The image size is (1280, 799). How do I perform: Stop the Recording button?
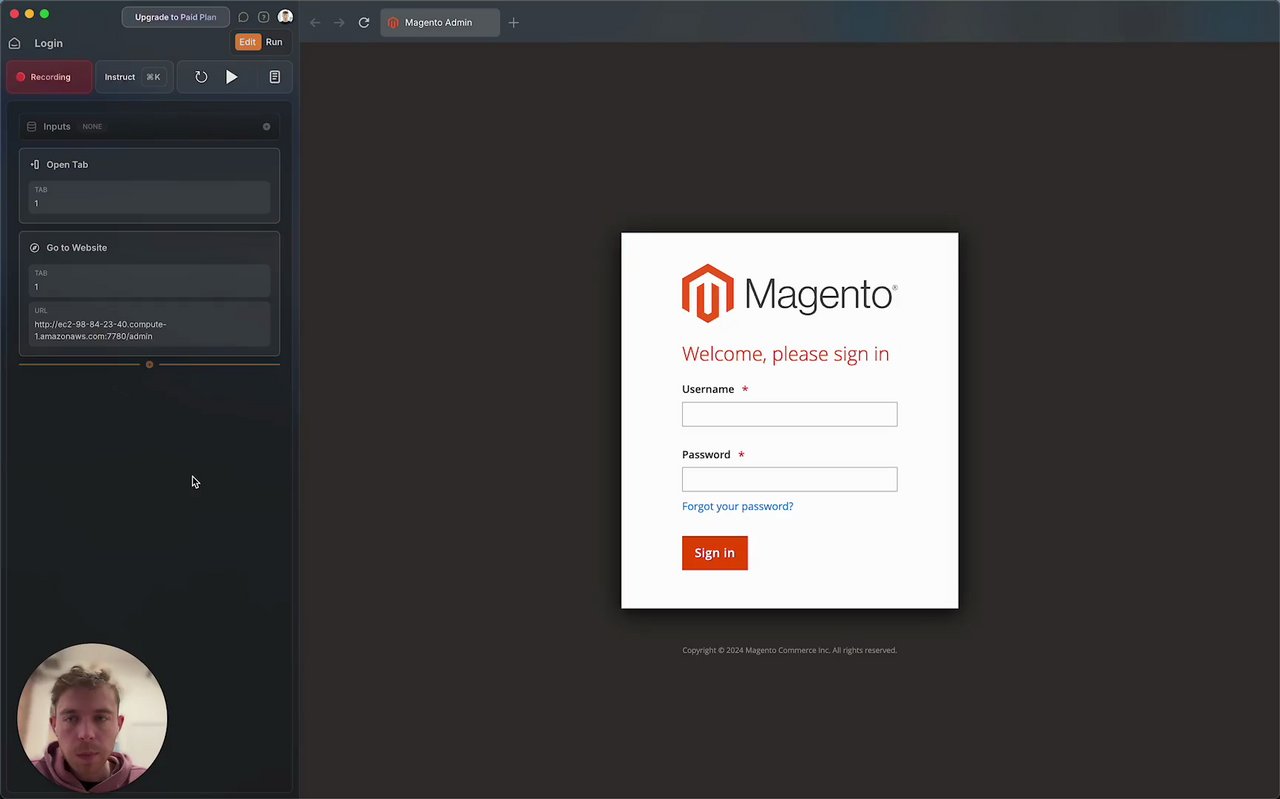(49, 77)
